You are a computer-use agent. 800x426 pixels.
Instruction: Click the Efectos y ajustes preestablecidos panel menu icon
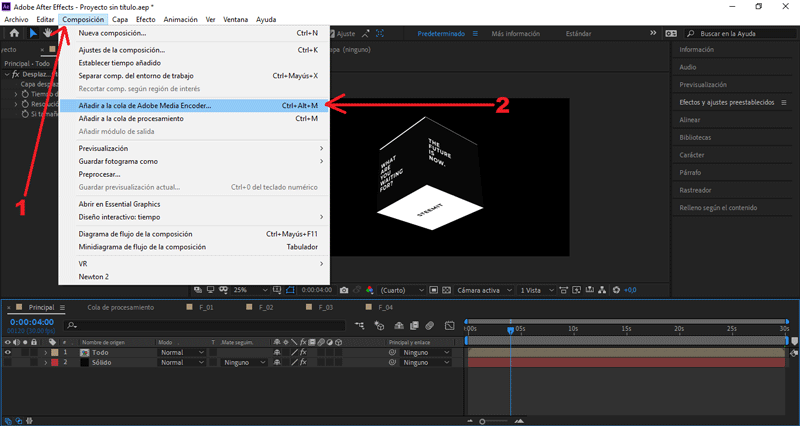pyautogui.click(x=782, y=102)
